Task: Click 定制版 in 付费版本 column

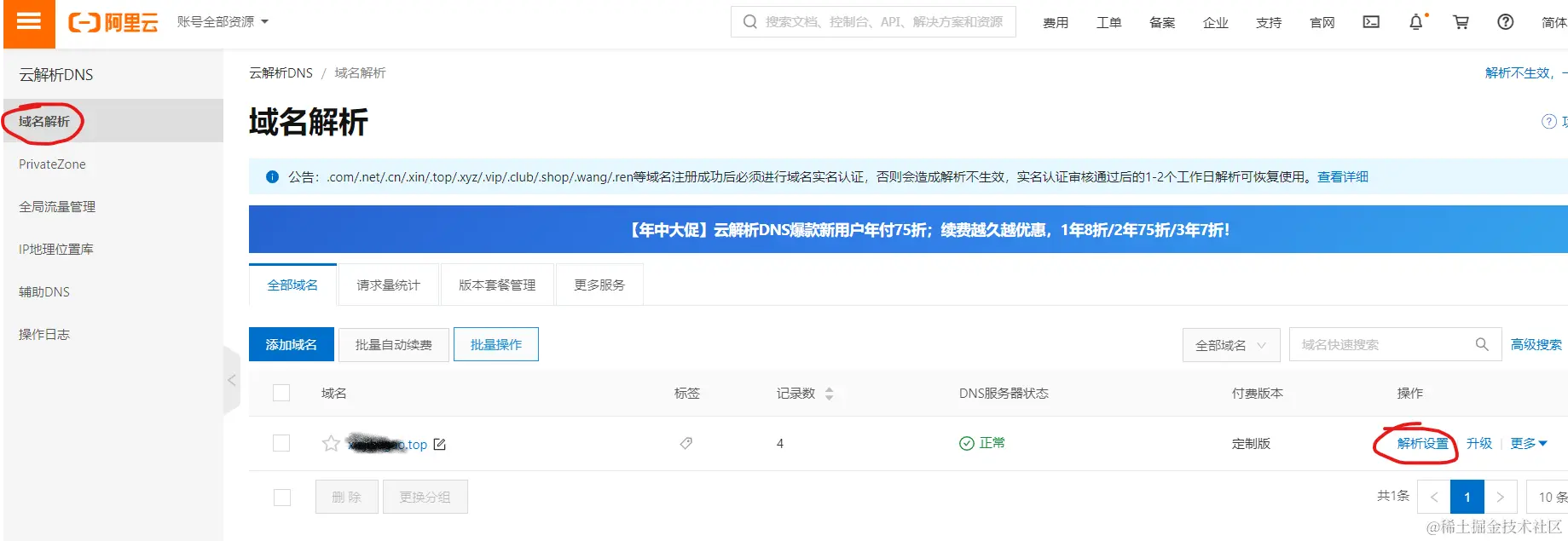Action: click(x=1251, y=444)
